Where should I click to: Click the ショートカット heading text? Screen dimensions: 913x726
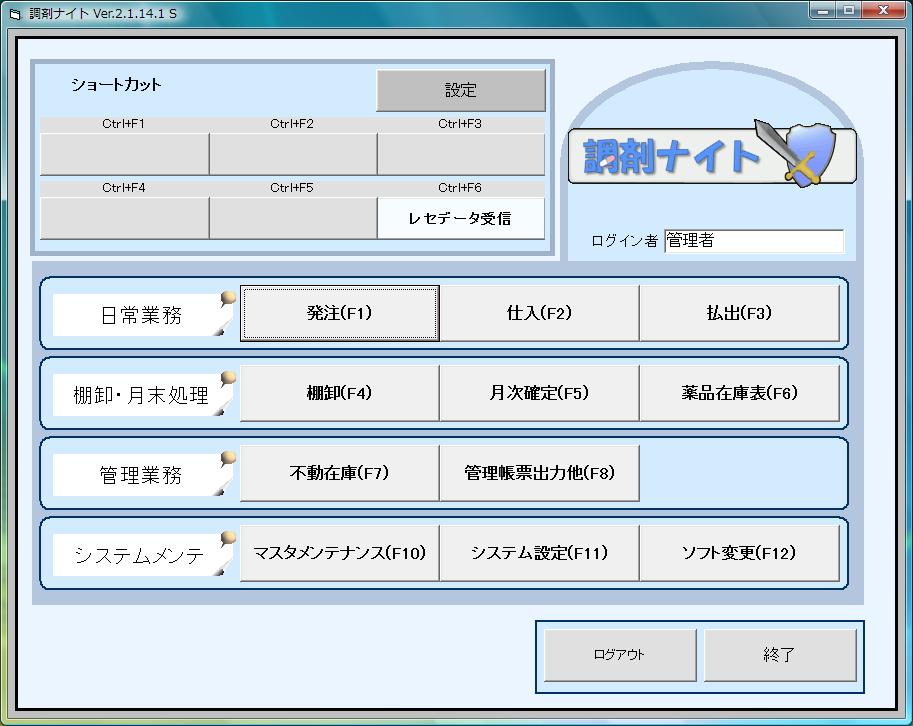(x=116, y=85)
